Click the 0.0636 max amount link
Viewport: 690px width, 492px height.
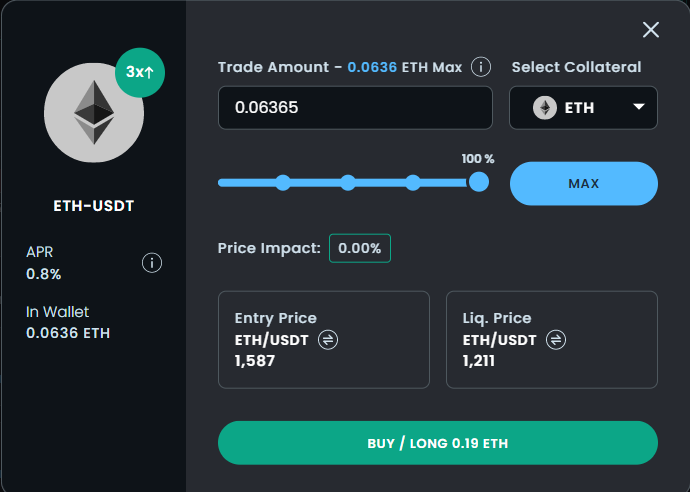click(372, 67)
